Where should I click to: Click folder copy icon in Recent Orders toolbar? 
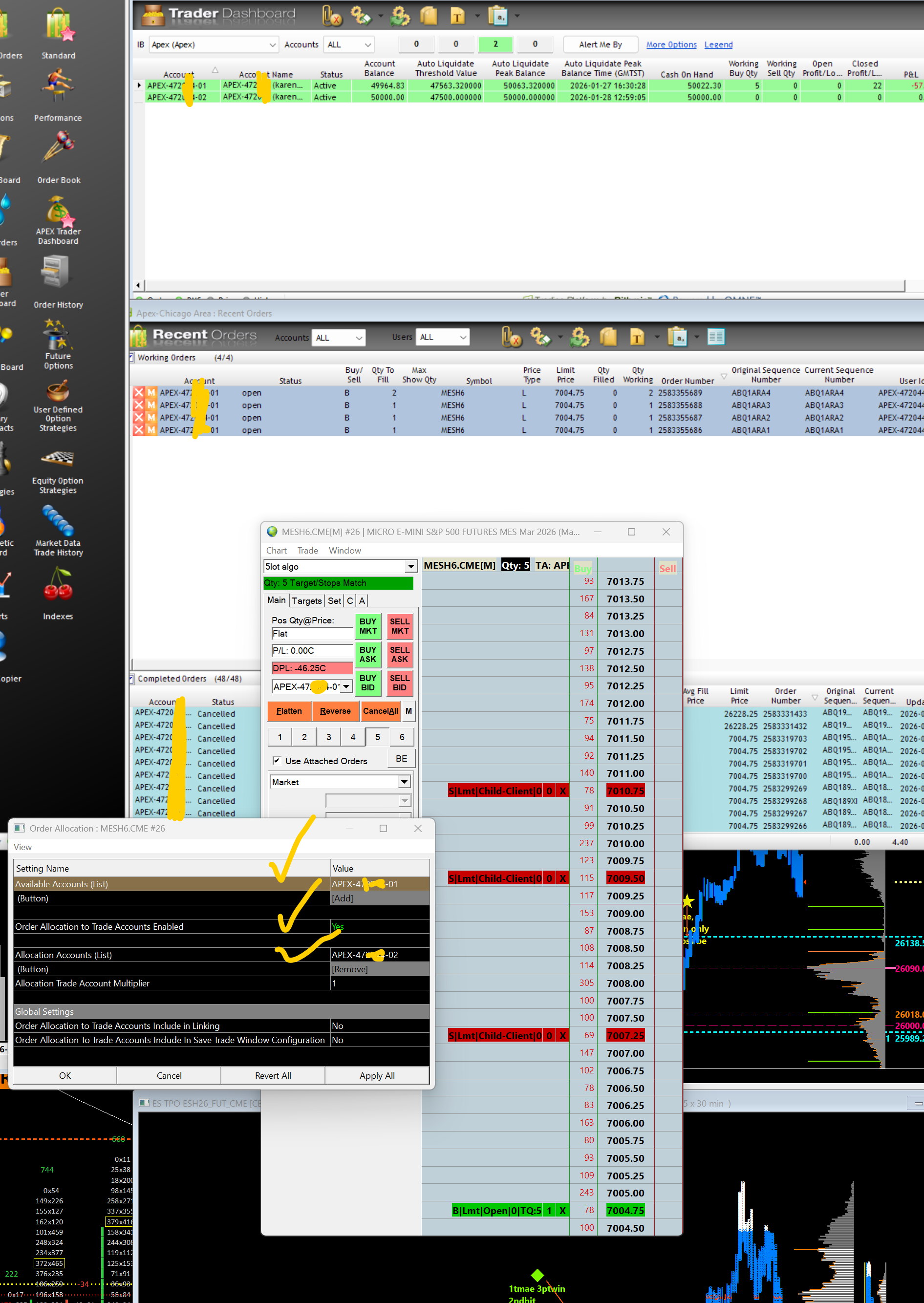click(x=609, y=337)
